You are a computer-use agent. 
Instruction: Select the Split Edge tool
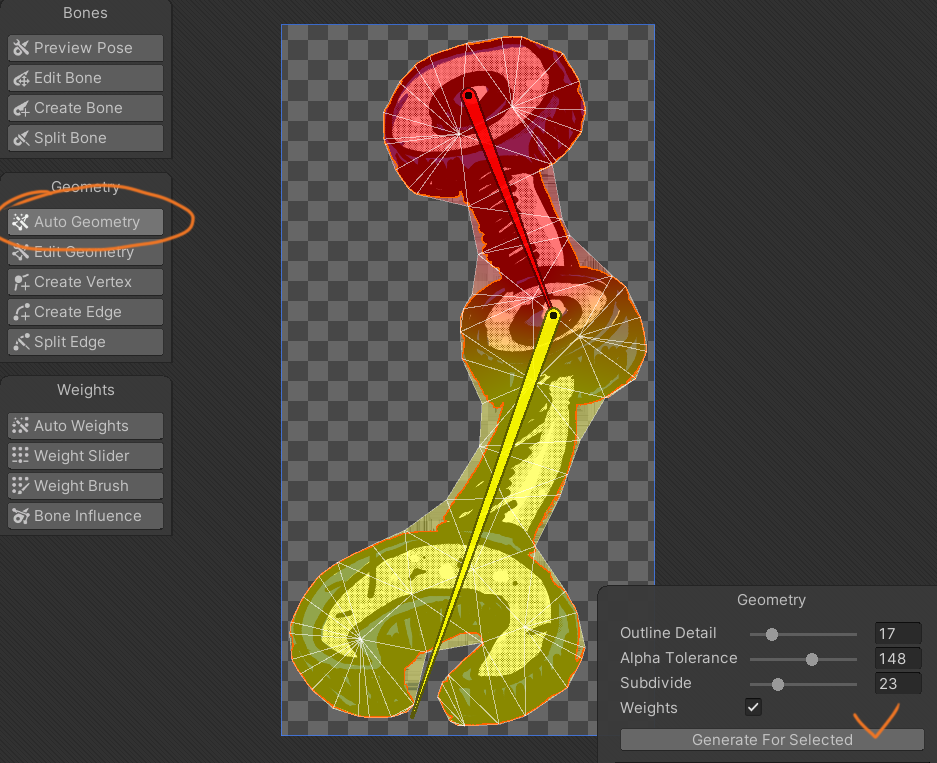(x=85, y=342)
